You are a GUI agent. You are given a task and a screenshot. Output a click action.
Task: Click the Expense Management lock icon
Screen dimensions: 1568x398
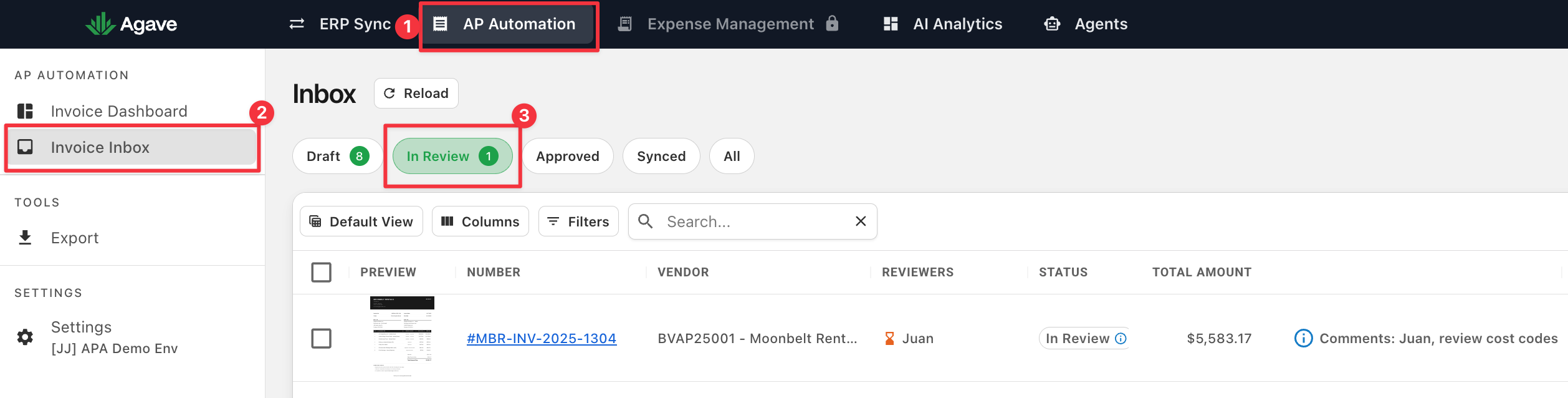pos(832,24)
